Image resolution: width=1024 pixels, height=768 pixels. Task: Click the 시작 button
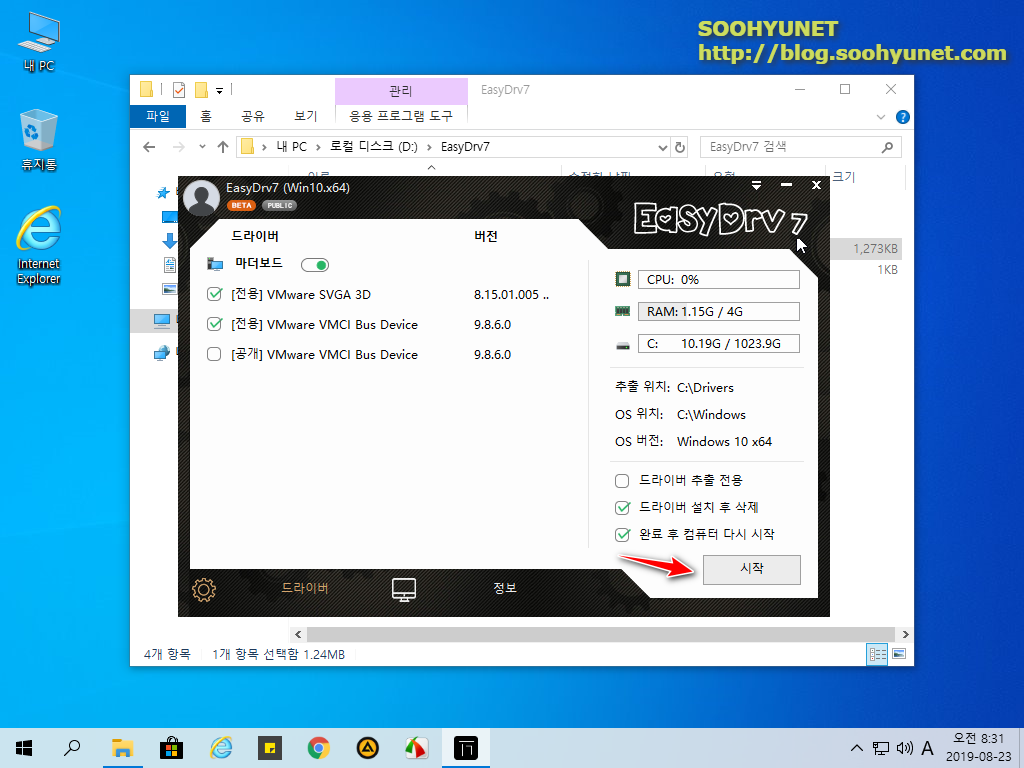pyautogui.click(x=752, y=569)
